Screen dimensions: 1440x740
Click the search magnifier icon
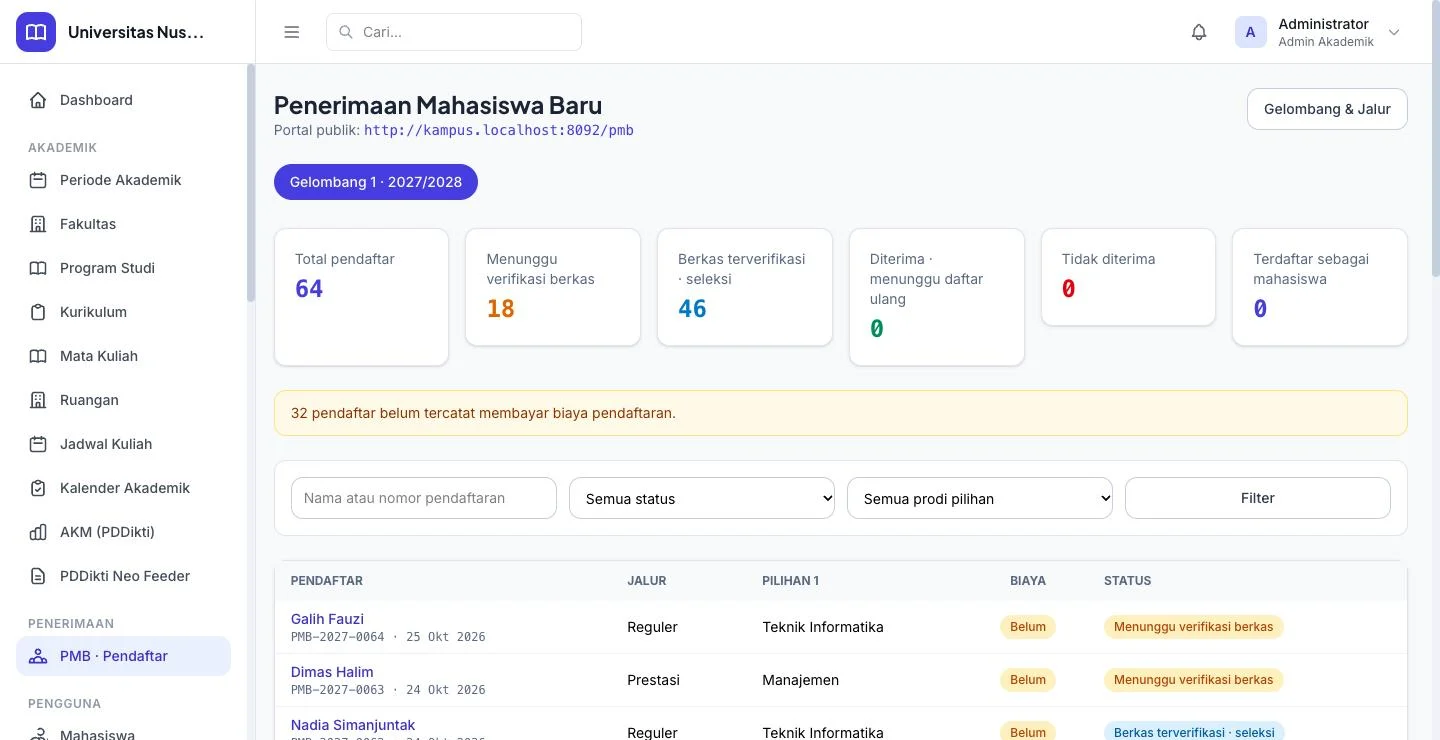click(x=346, y=32)
